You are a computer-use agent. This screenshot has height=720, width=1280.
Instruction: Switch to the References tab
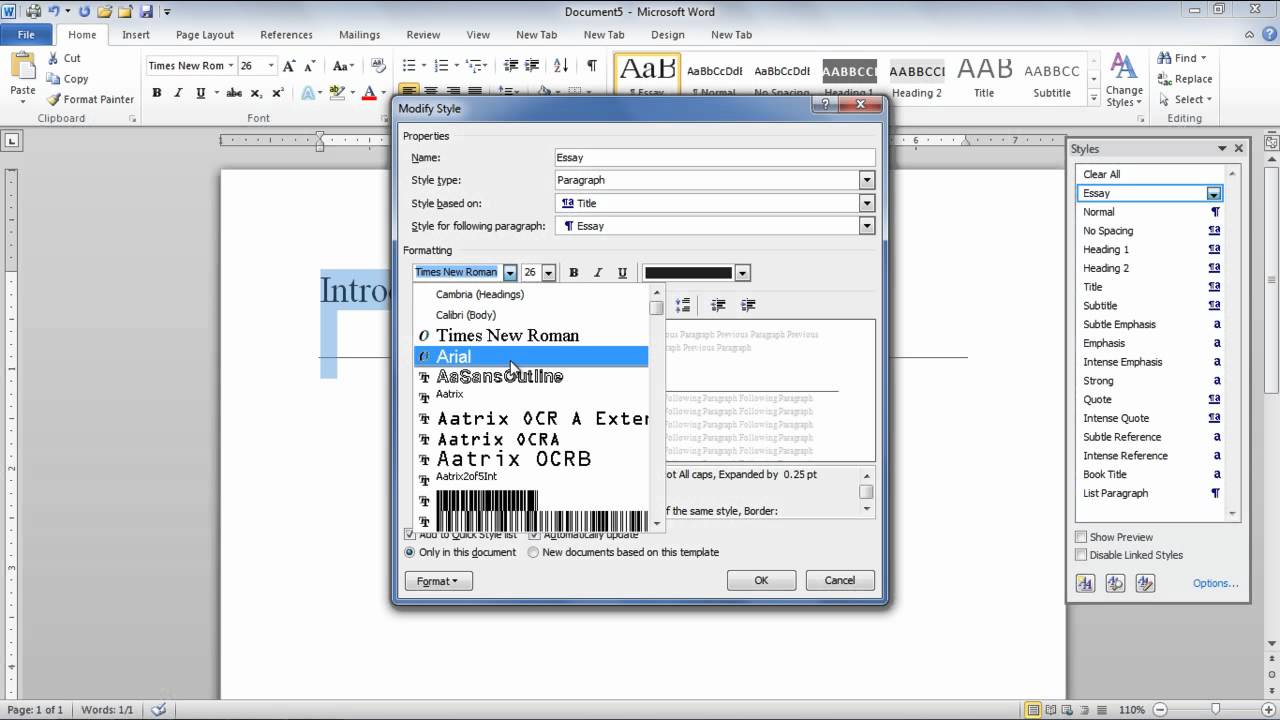286,35
